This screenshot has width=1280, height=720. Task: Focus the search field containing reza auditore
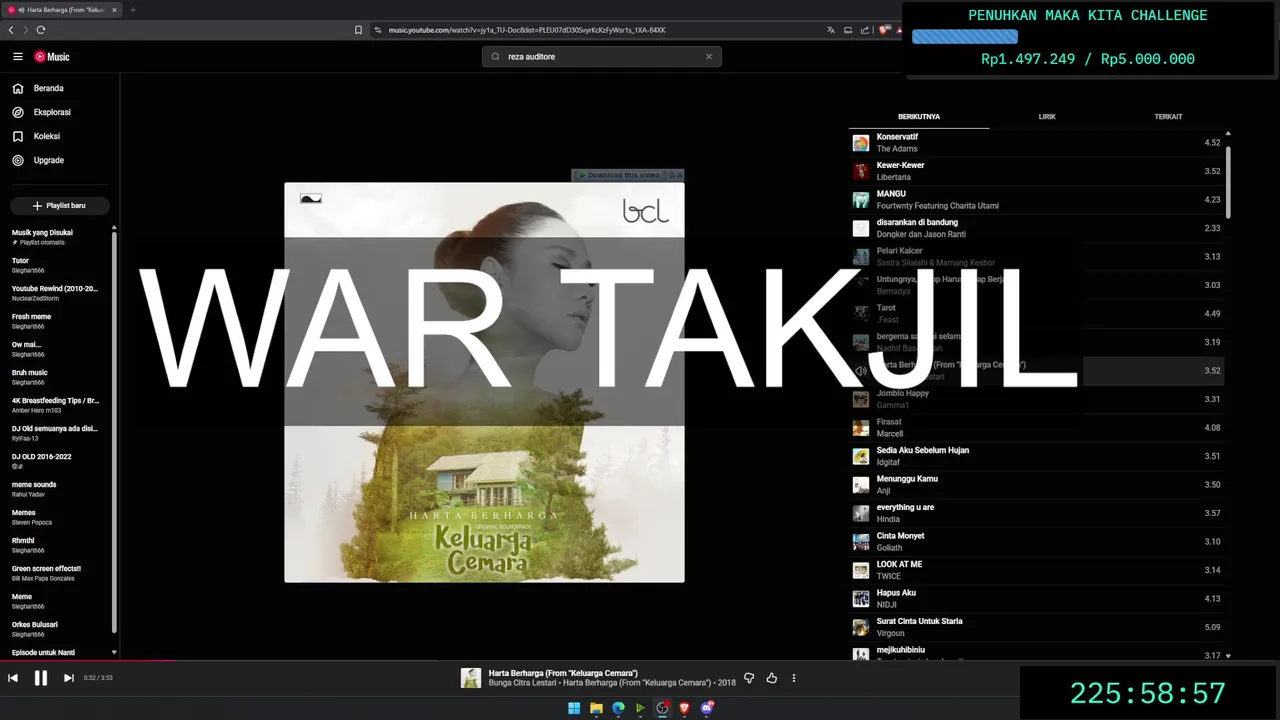click(601, 57)
